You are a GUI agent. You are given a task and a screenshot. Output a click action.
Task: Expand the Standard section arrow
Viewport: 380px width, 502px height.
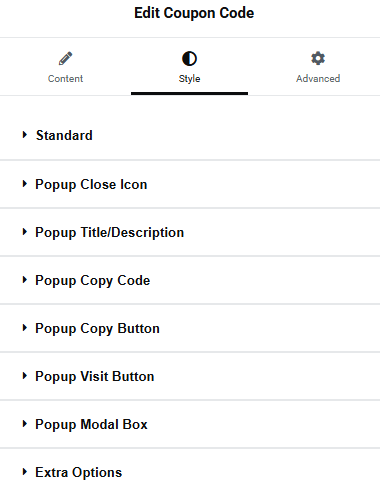pyautogui.click(x=25, y=135)
